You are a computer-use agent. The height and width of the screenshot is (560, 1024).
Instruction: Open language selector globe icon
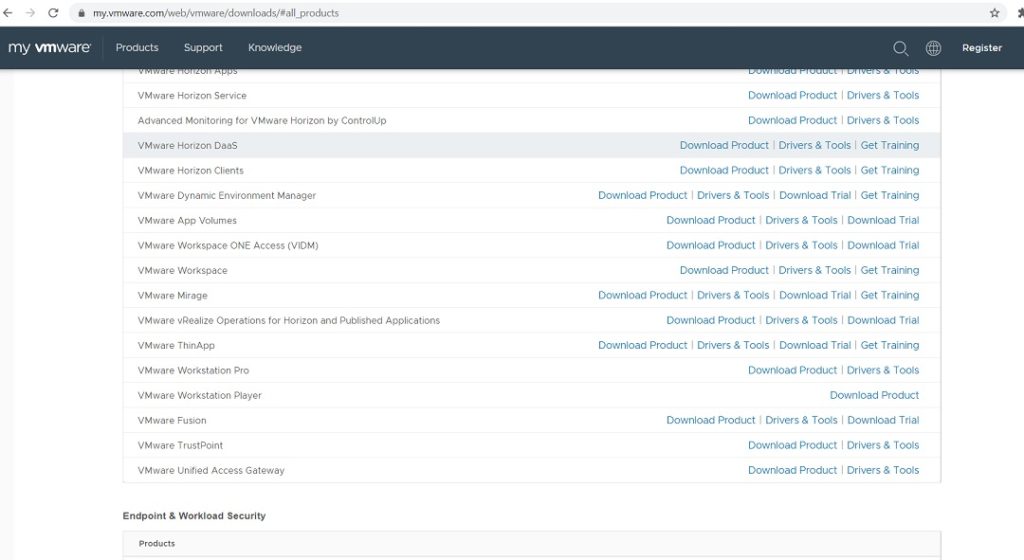click(933, 48)
